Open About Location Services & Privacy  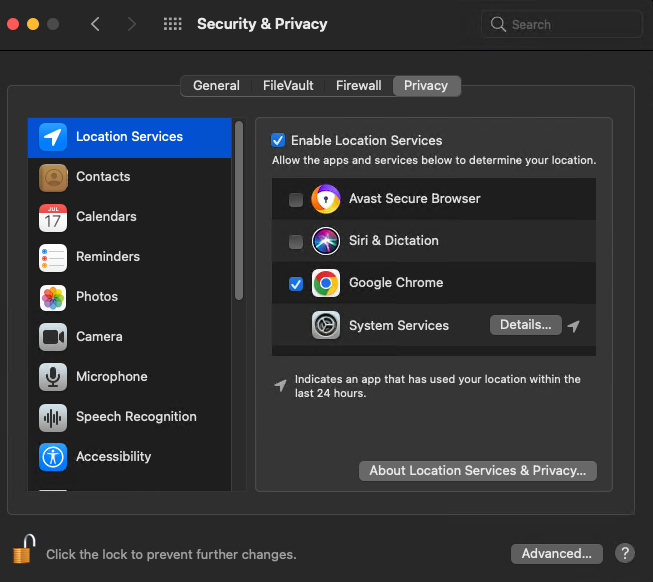tap(478, 471)
